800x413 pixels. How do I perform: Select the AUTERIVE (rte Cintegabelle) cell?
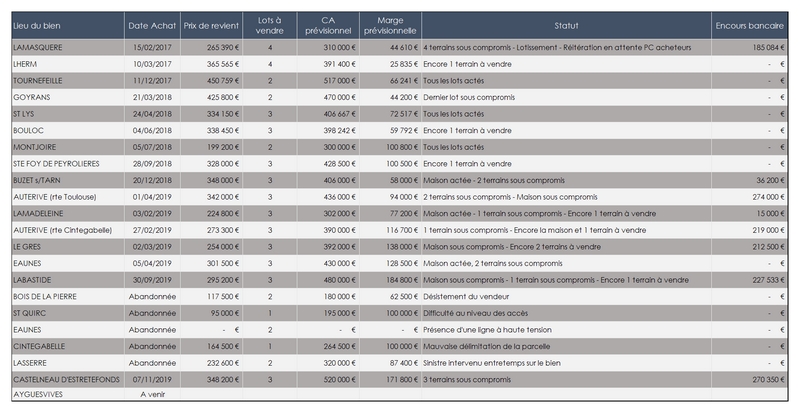point(68,230)
